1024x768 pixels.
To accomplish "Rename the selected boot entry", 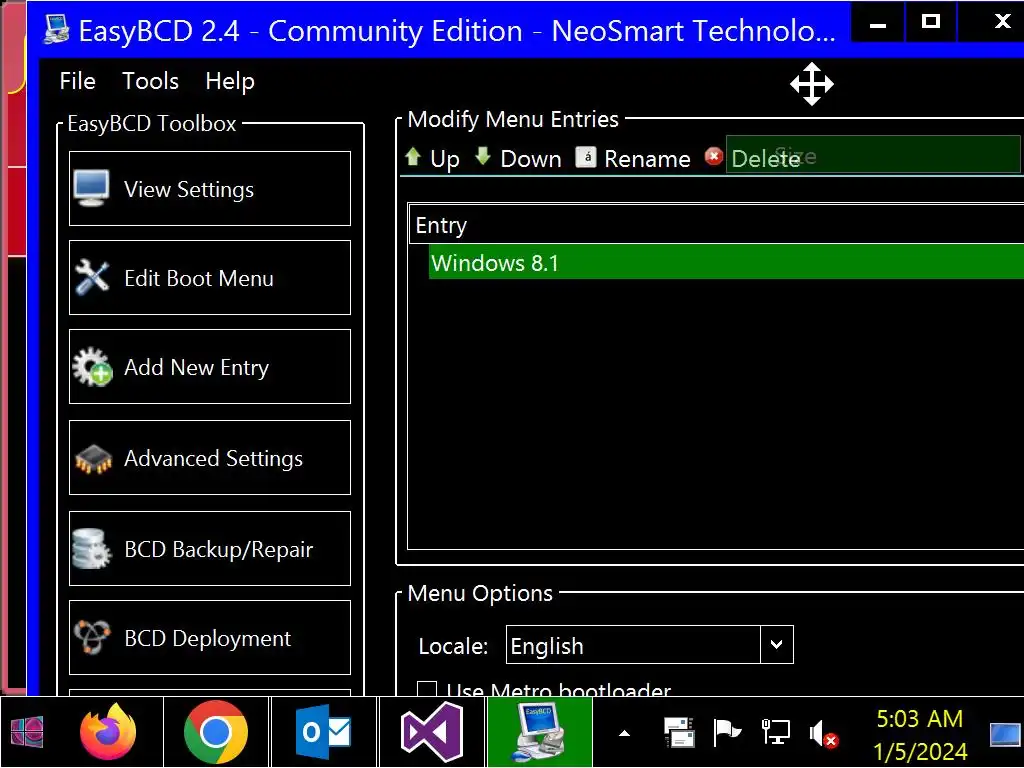I will (633, 158).
